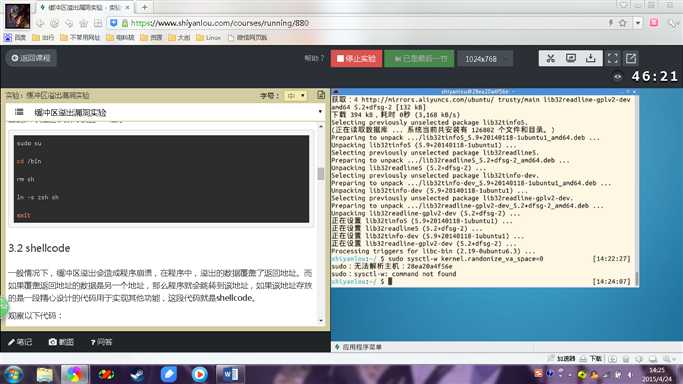Click the pink extension icon in browser toolbar
This screenshot has height=384, width=683.
point(654,22)
